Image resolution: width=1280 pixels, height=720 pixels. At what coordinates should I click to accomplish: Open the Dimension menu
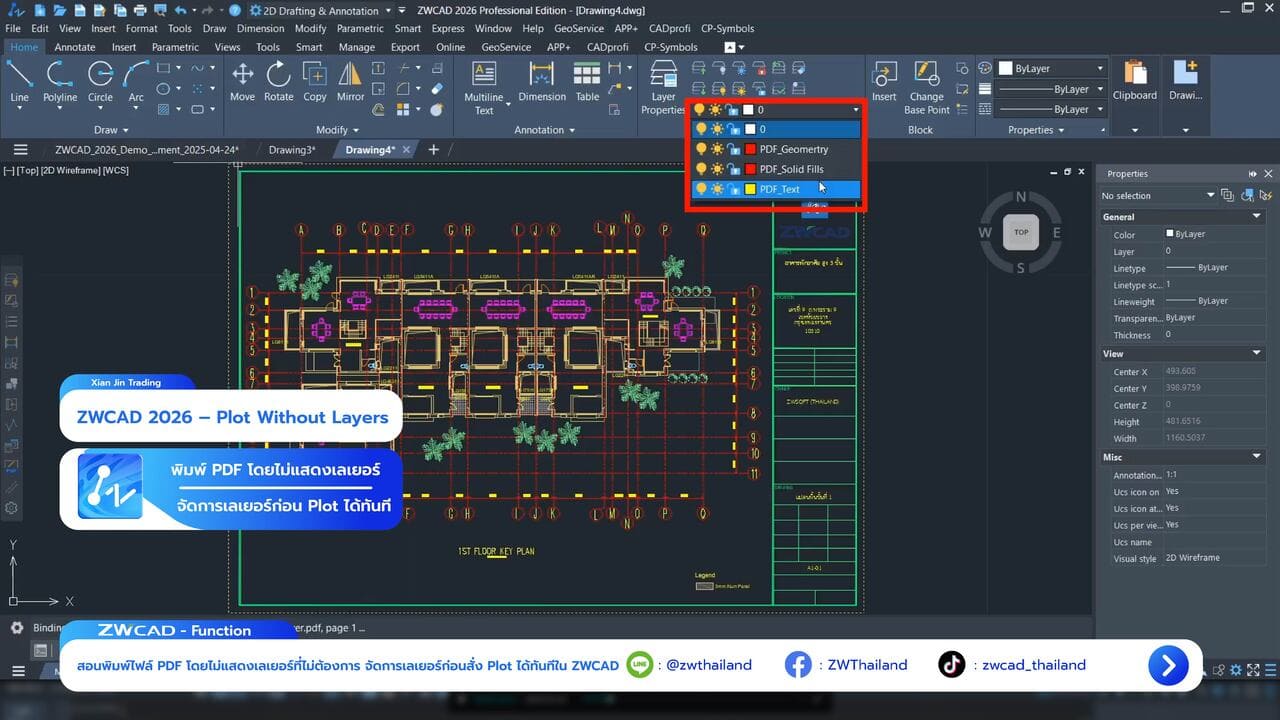pyautogui.click(x=260, y=29)
